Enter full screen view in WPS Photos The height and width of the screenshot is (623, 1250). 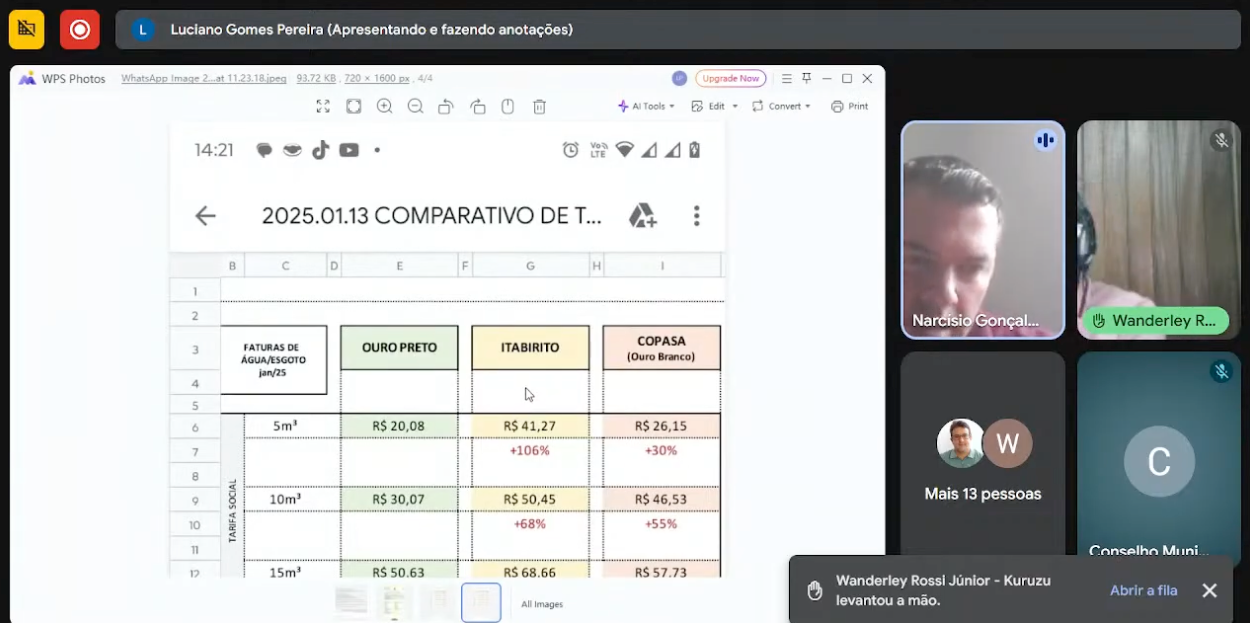323,106
